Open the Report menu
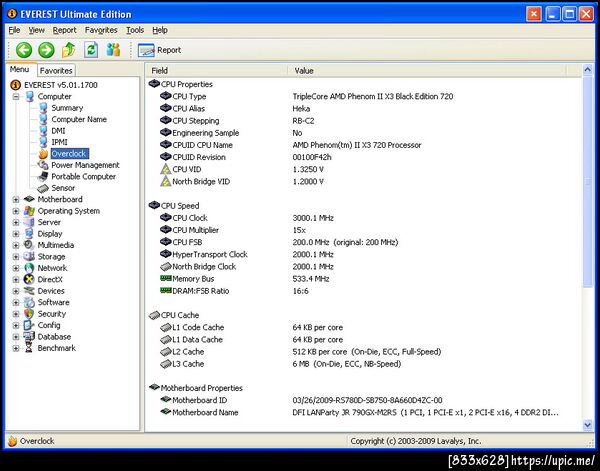The width and height of the screenshot is (600, 471). pyautogui.click(x=65, y=30)
